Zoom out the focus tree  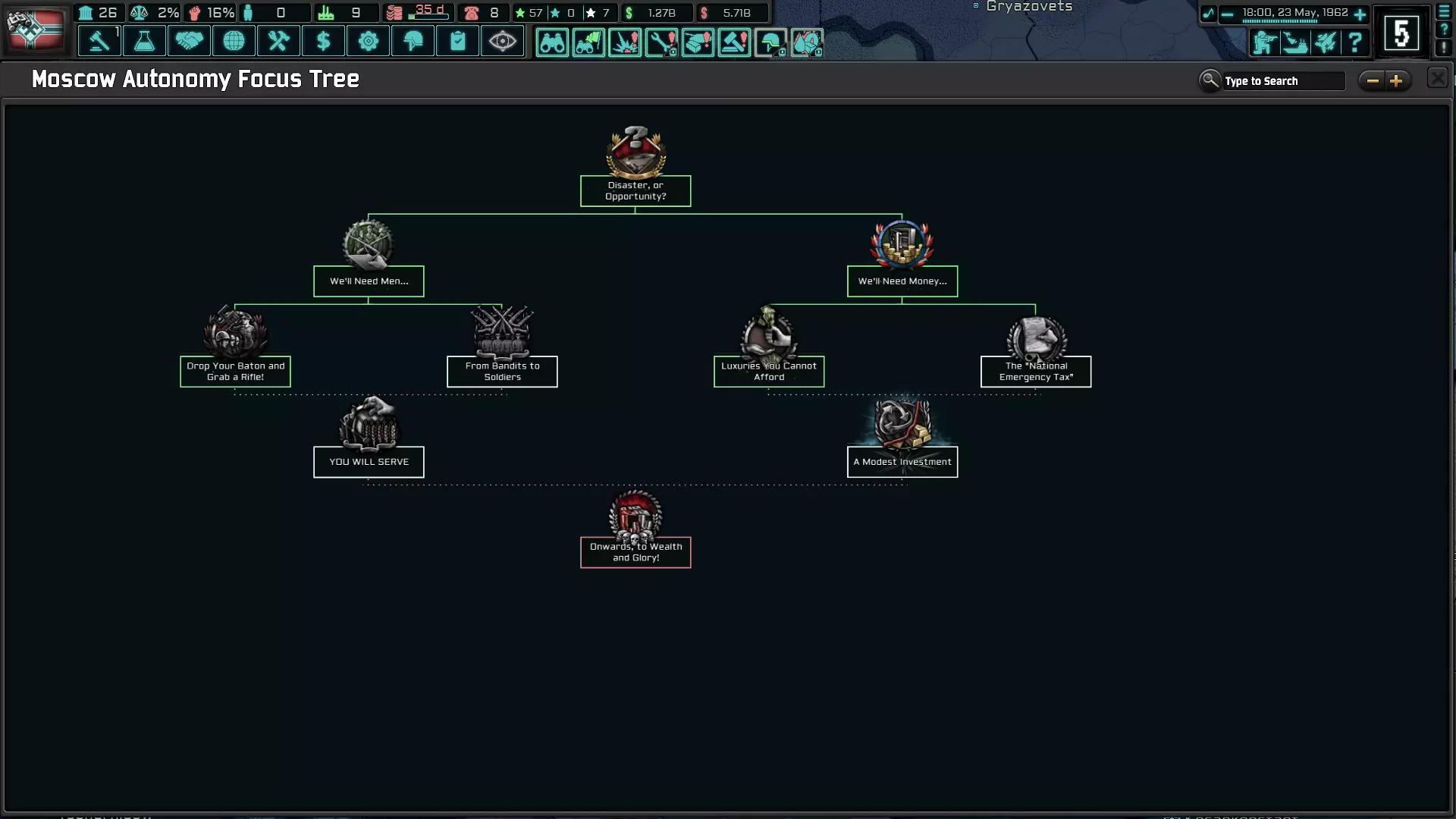tap(1372, 80)
